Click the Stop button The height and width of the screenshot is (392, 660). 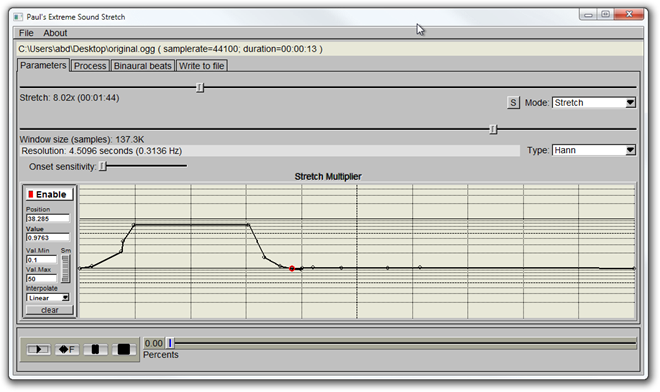(124, 349)
